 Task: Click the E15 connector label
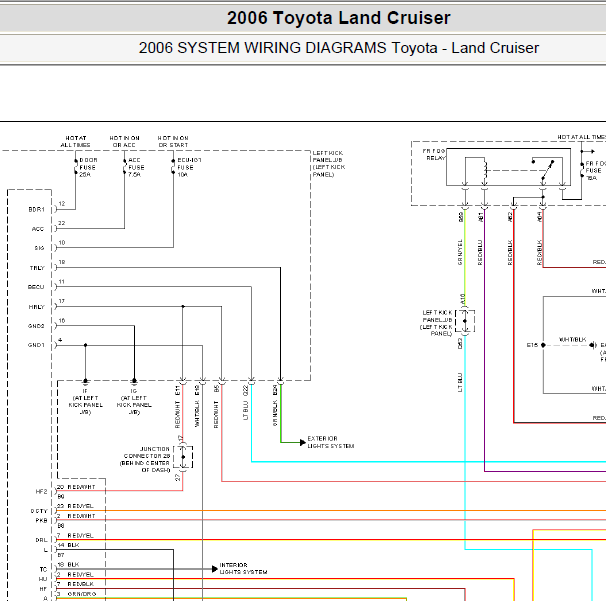click(x=532, y=345)
